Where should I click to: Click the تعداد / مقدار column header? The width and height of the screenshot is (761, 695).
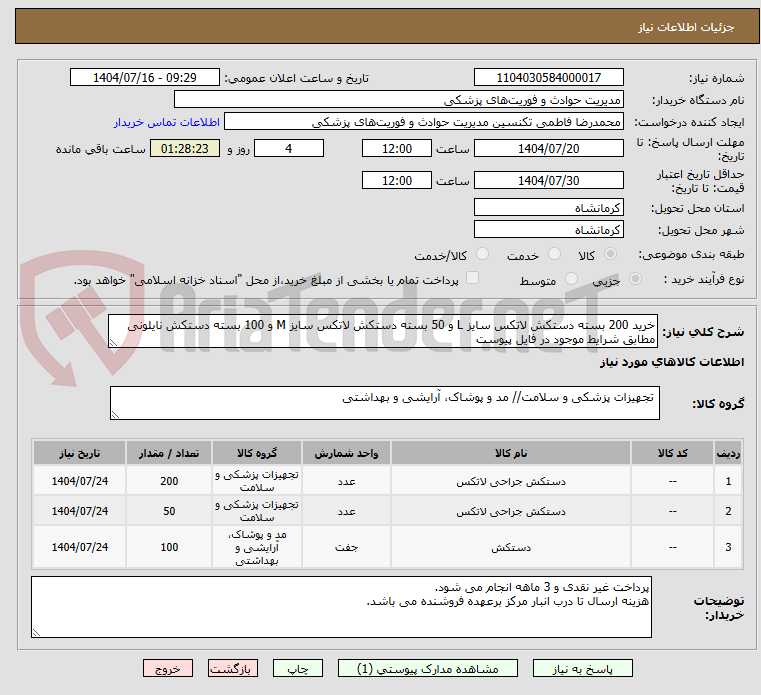[x=169, y=453]
